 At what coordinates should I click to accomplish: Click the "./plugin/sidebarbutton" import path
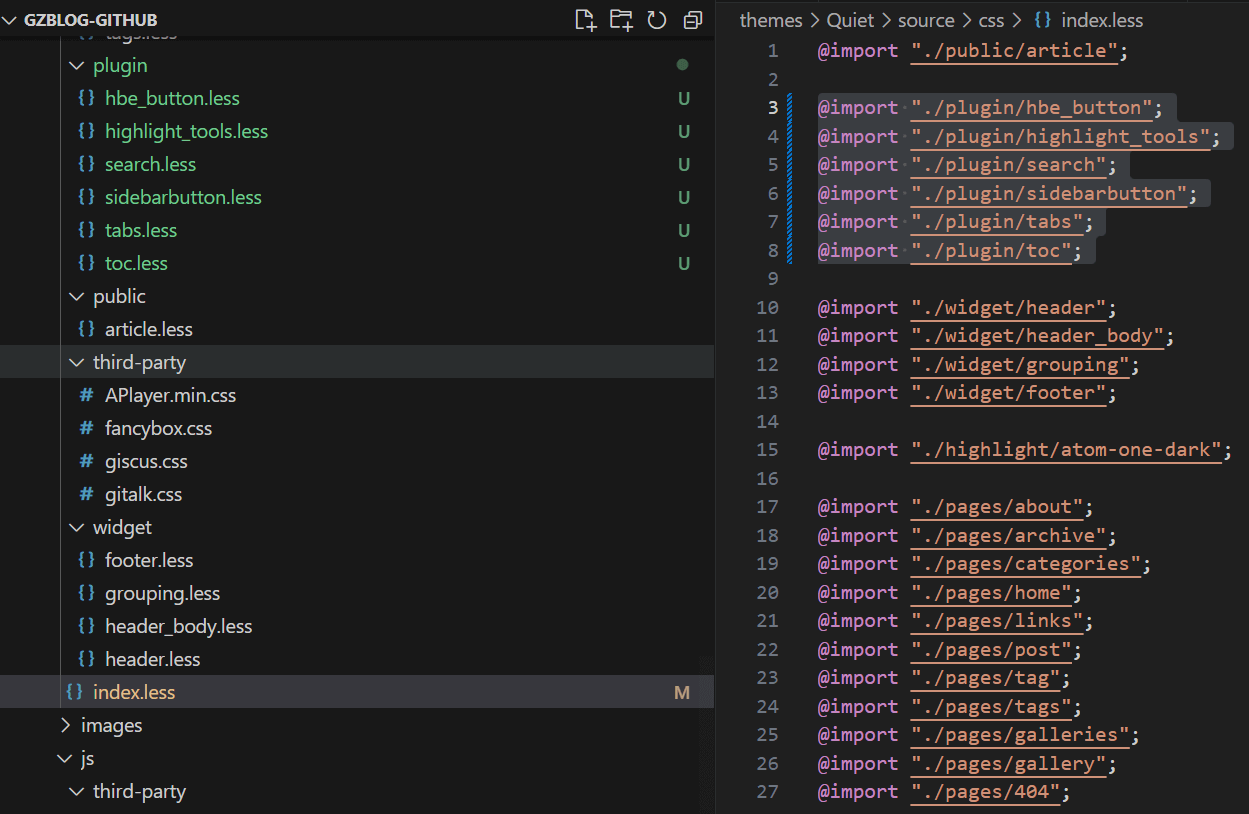(1049, 193)
